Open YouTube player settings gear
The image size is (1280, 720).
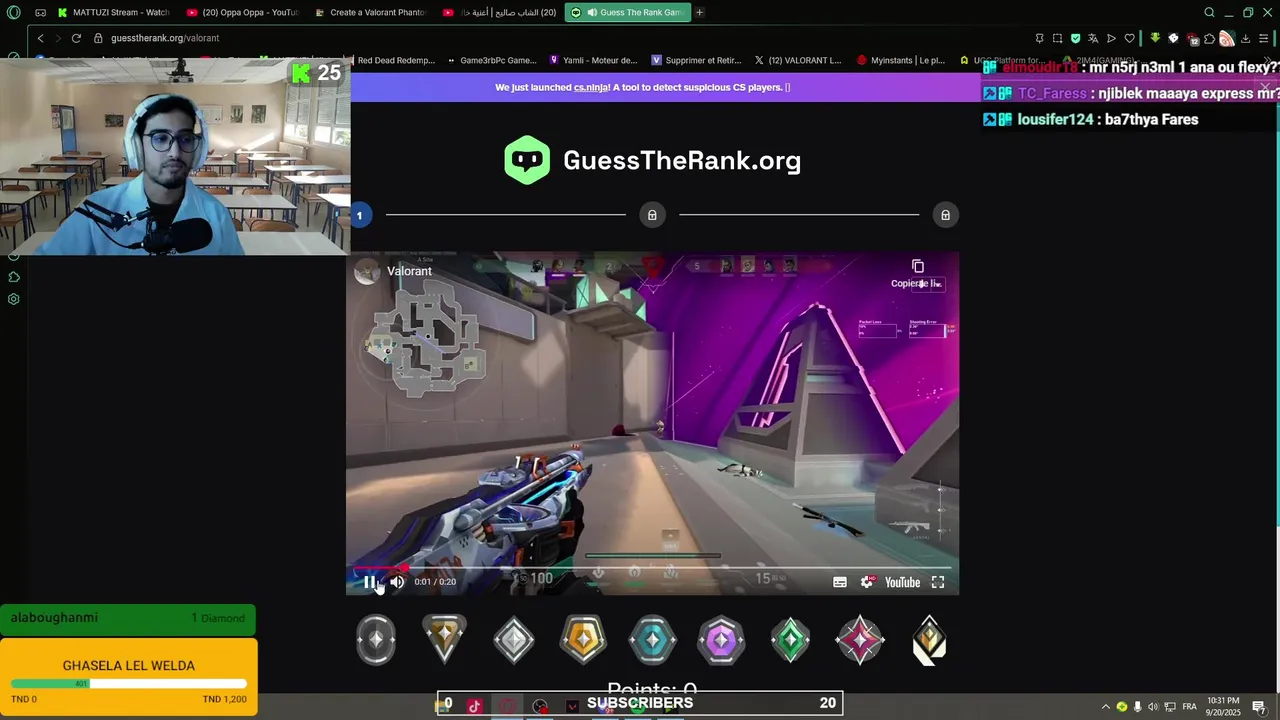pos(867,582)
